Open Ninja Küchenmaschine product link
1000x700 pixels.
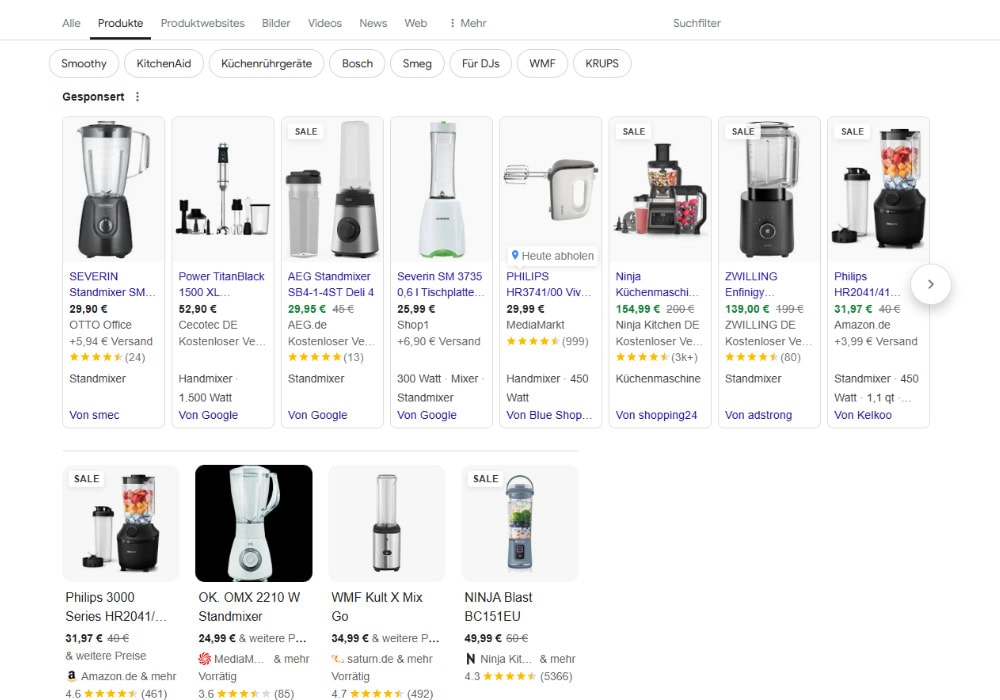click(x=658, y=284)
